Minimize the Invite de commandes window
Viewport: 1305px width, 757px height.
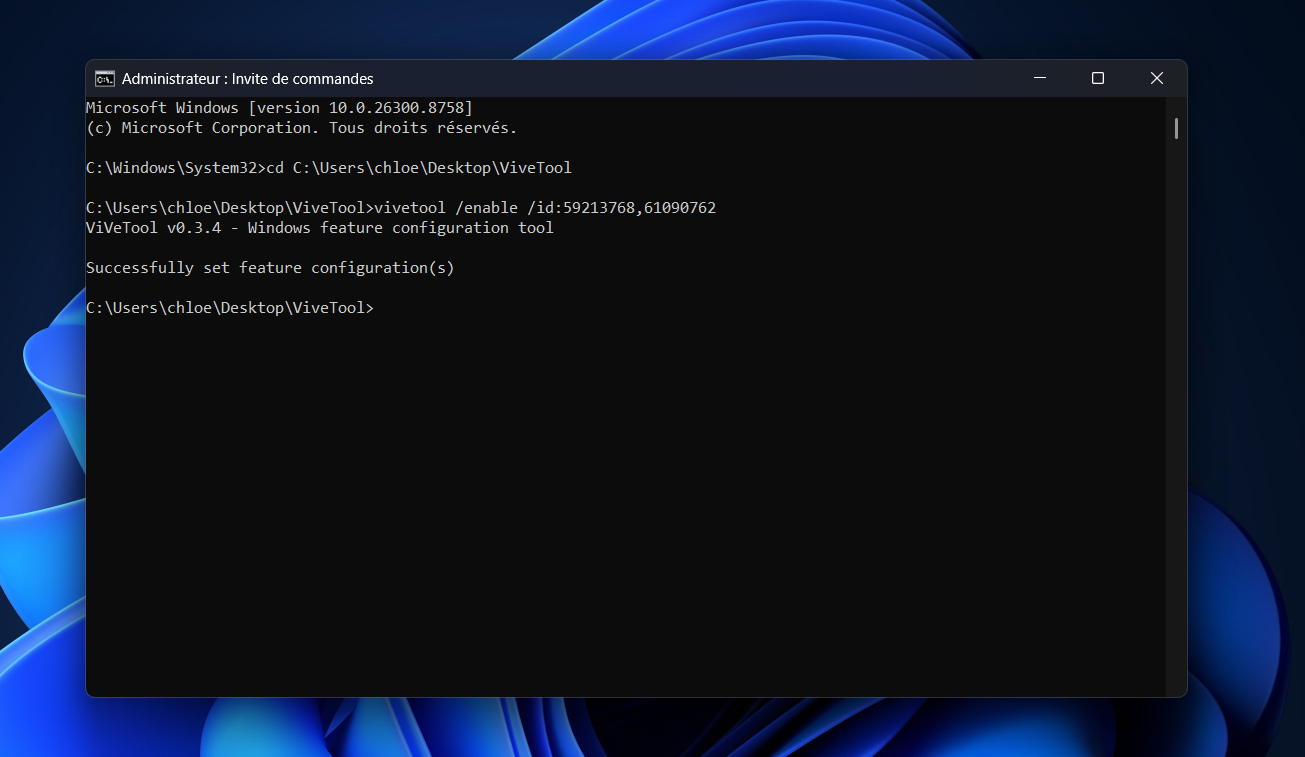click(1039, 78)
